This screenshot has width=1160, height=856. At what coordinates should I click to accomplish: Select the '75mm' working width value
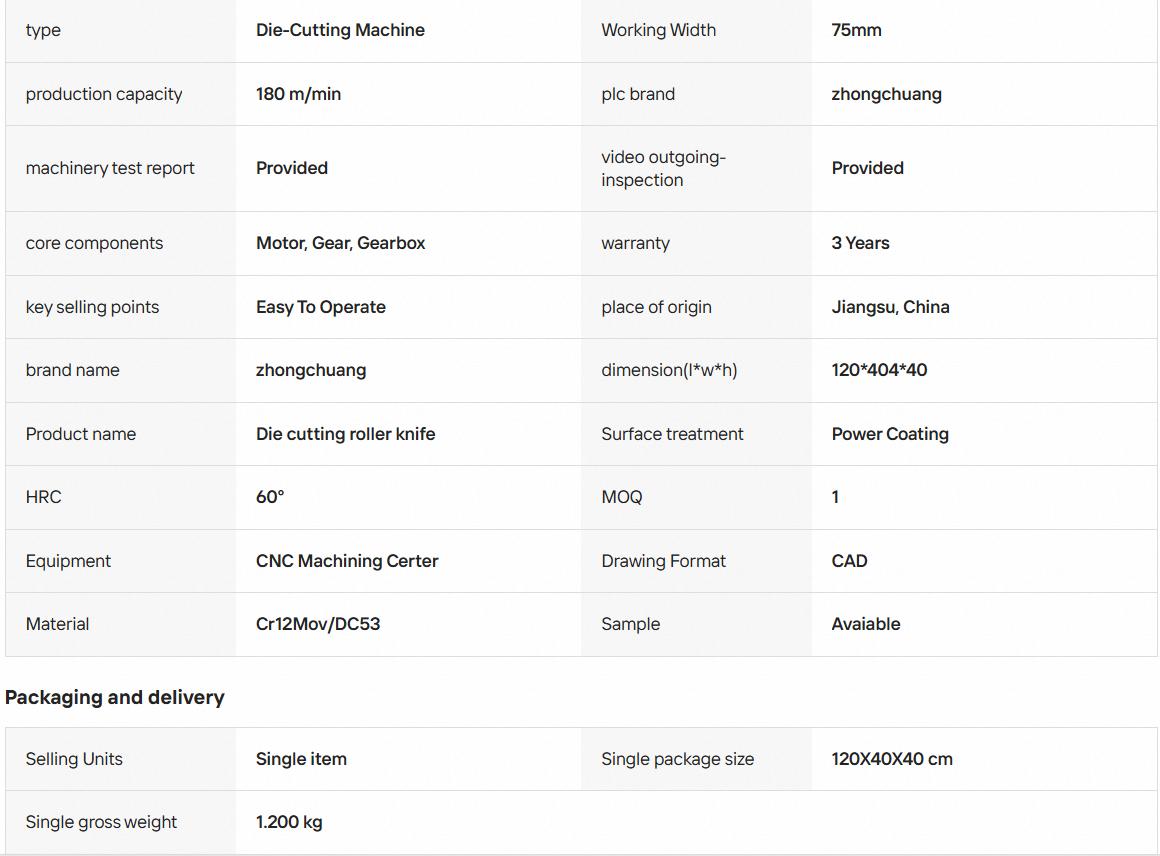pos(856,30)
